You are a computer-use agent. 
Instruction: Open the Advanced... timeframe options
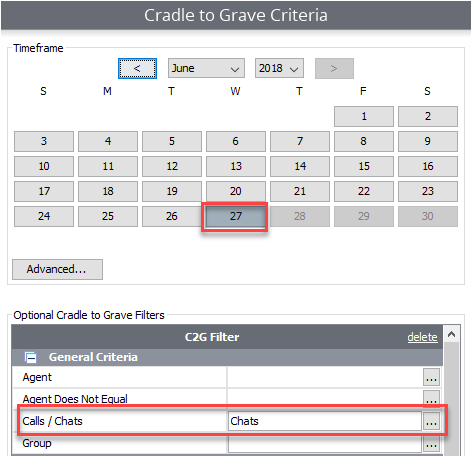[57, 269]
